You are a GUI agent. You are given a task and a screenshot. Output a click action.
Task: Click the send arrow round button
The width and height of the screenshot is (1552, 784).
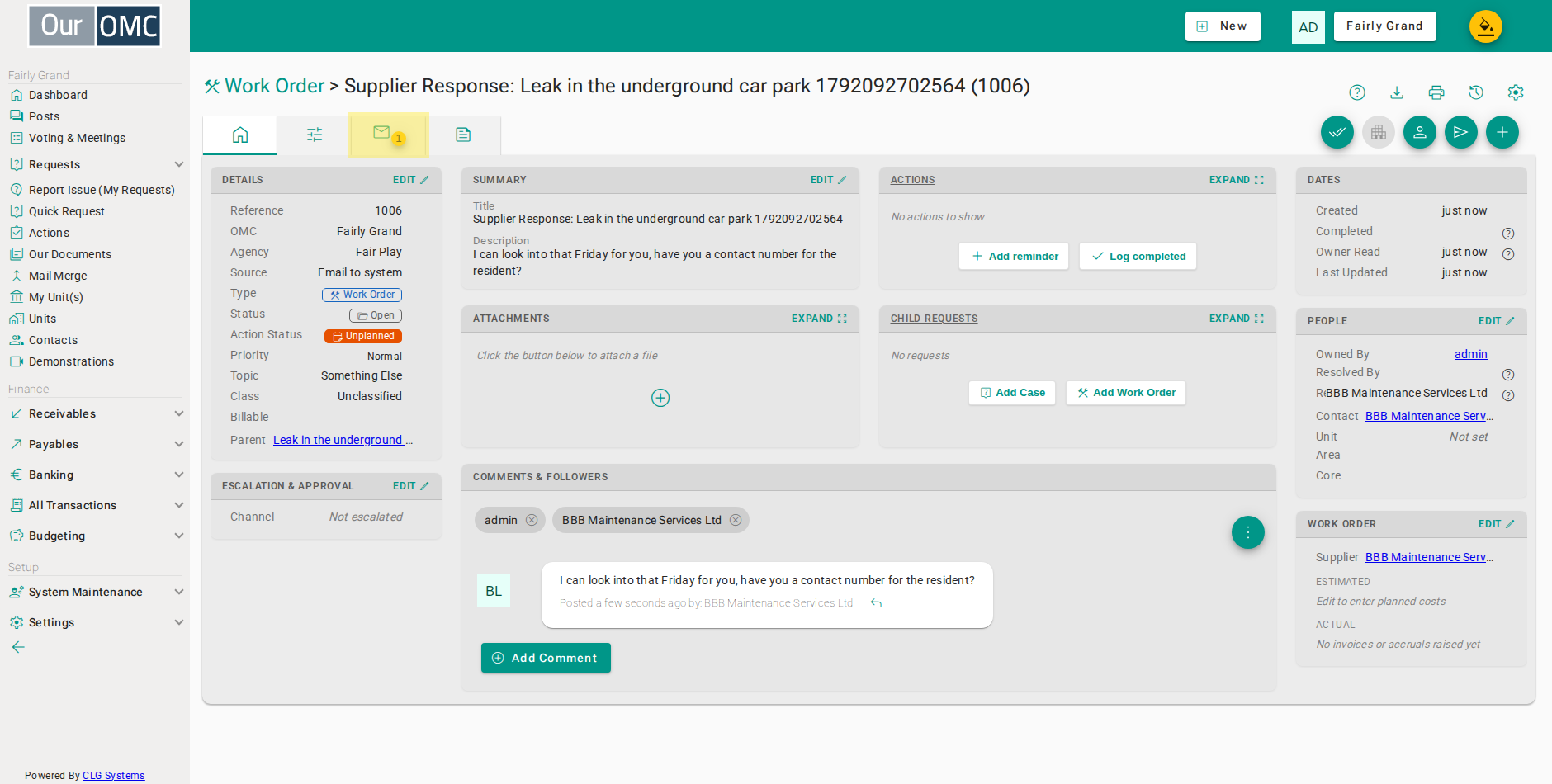(1461, 132)
